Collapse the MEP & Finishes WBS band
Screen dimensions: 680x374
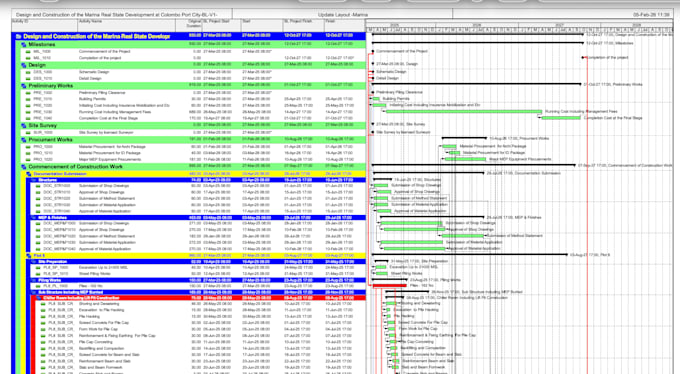[x=34, y=218]
